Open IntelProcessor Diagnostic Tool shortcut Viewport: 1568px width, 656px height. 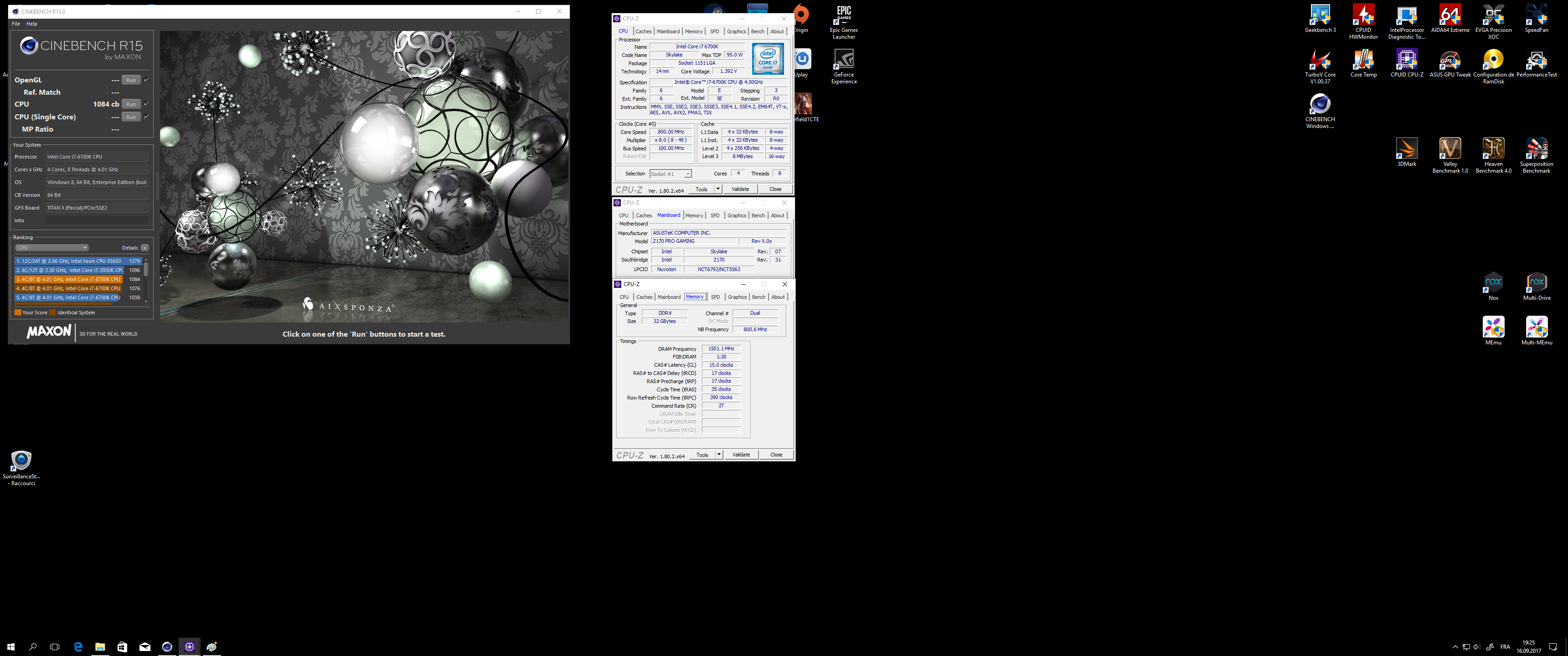coord(1406,21)
